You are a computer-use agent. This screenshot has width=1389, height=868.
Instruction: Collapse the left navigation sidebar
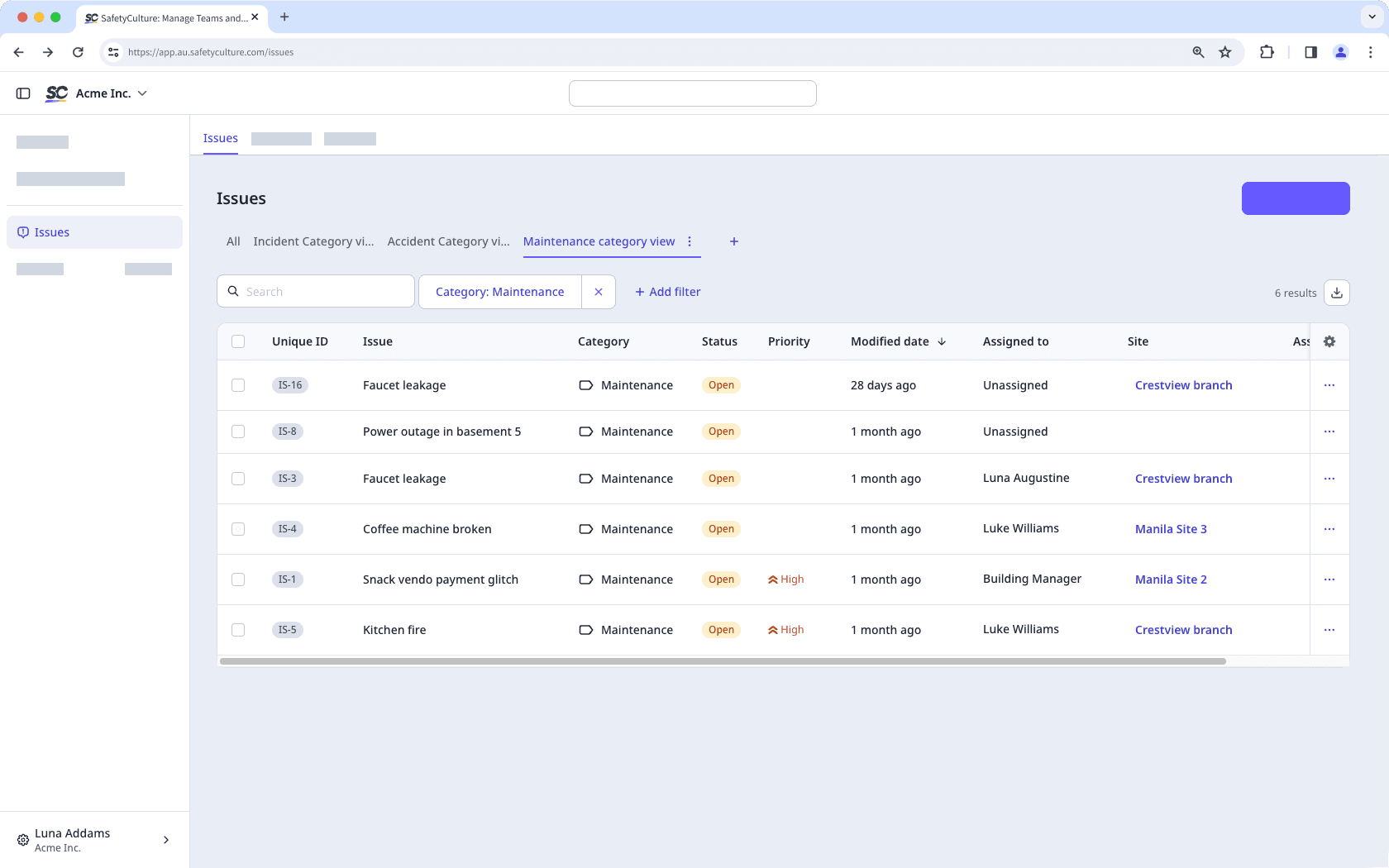[22, 93]
